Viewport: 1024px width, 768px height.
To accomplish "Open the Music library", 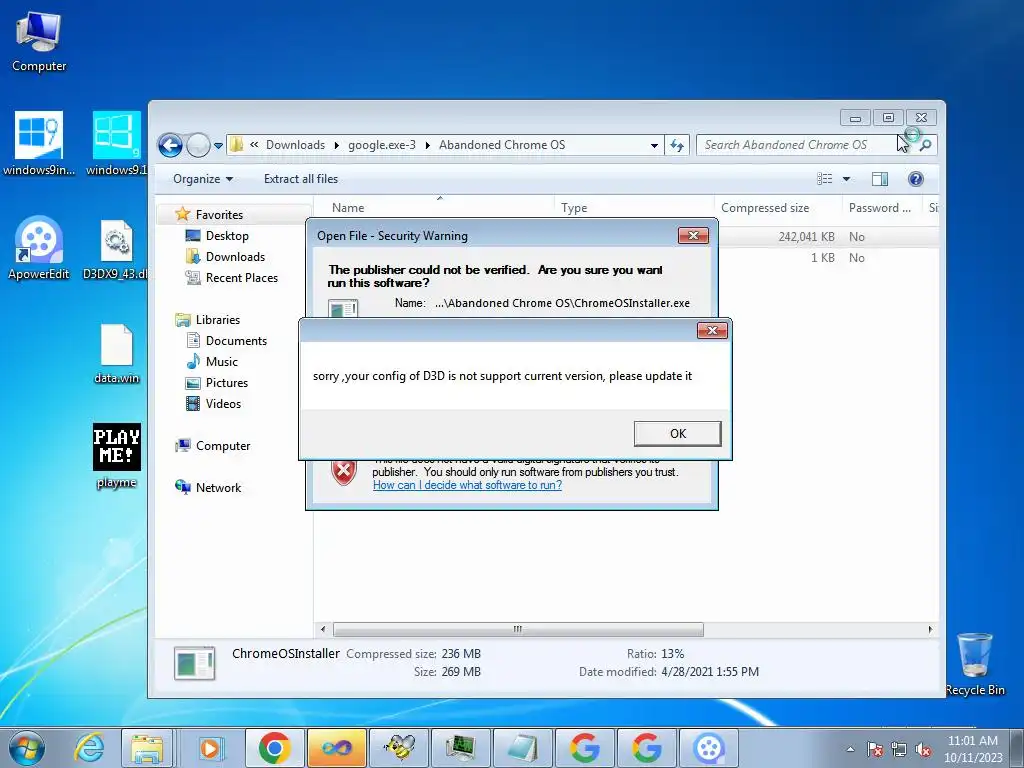I will pos(221,362).
